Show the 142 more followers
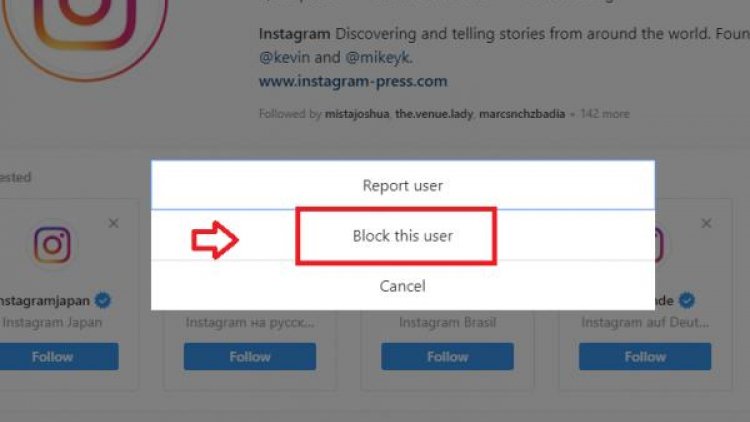Viewport: 750px width, 422px height. pos(605,114)
